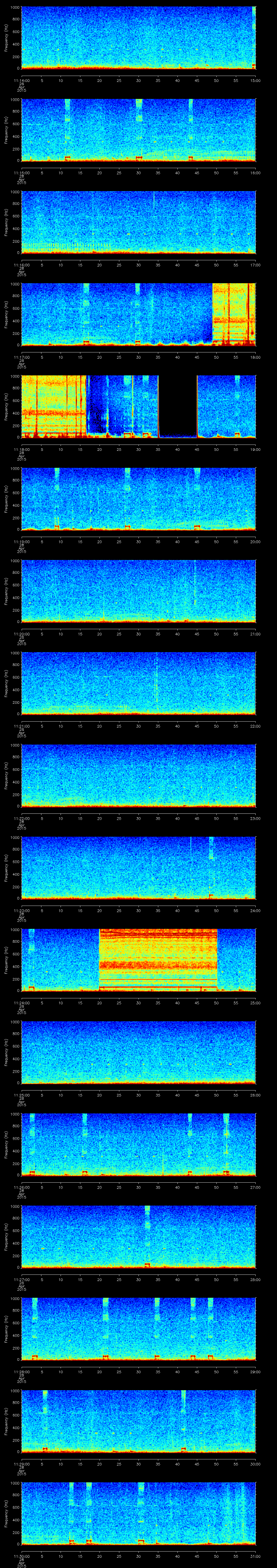Image resolution: width=277 pixels, height=1568 pixels.
Task: Click the '11:30:00' start time label
Action: [21, 1556]
